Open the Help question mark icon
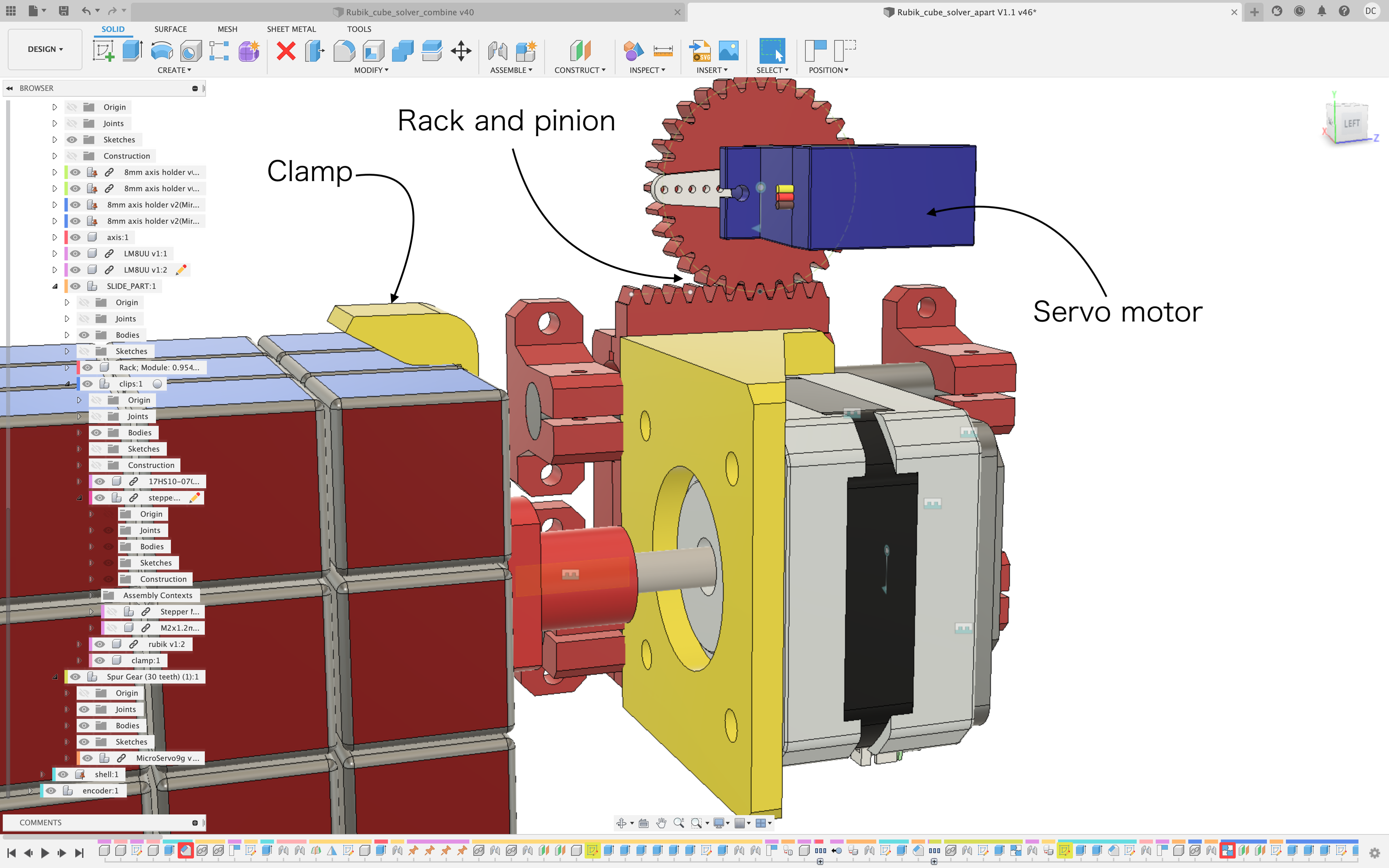Image resolution: width=1389 pixels, height=868 pixels. click(1344, 11)
